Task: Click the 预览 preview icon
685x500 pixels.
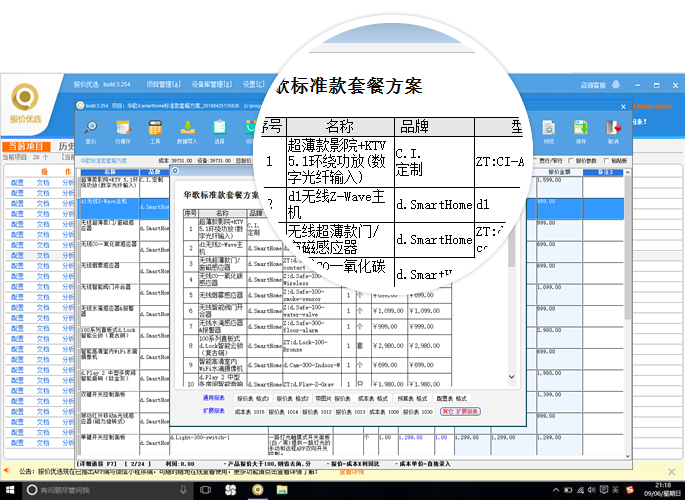Action: tap(549, 132)
